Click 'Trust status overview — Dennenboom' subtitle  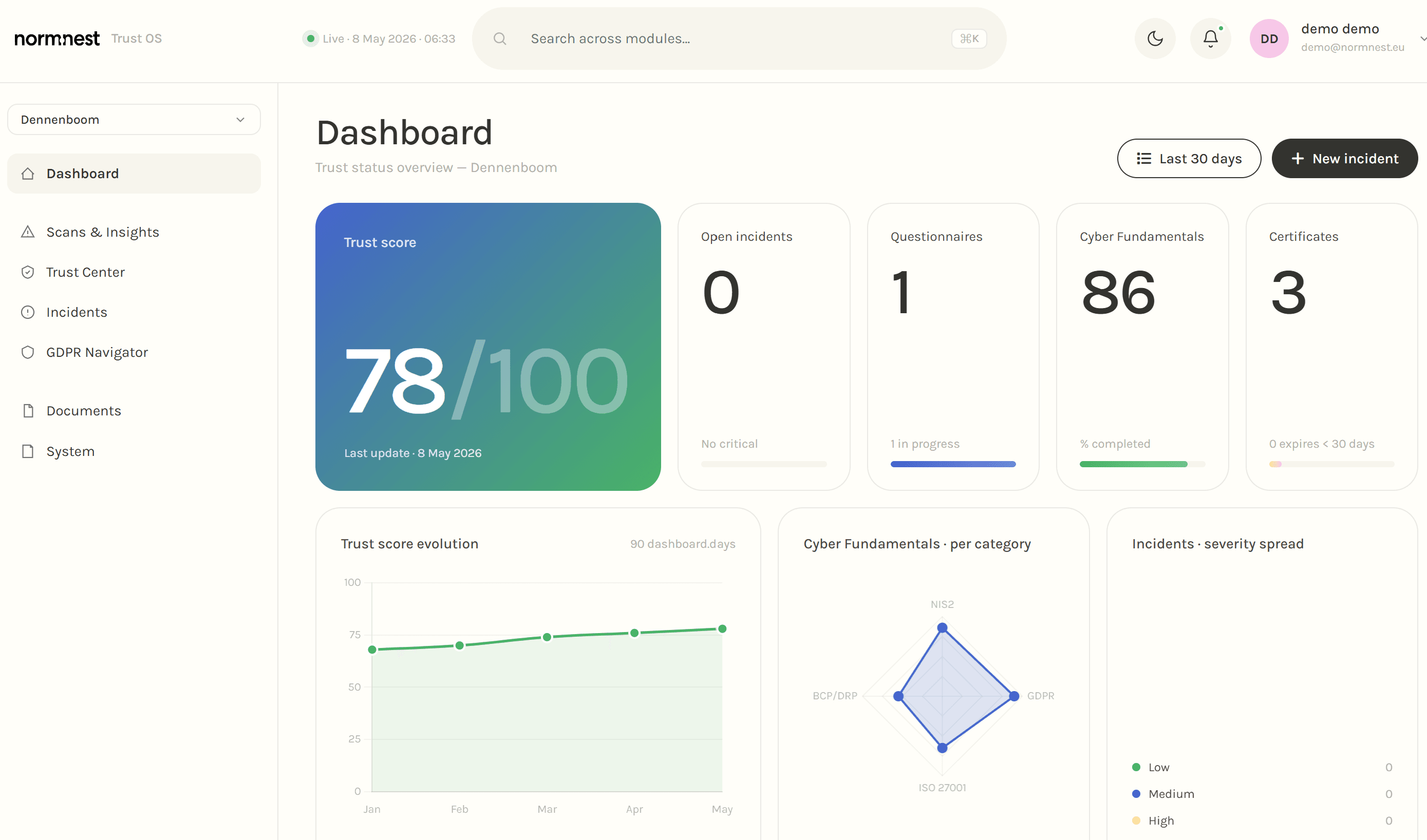pos(436,167)
